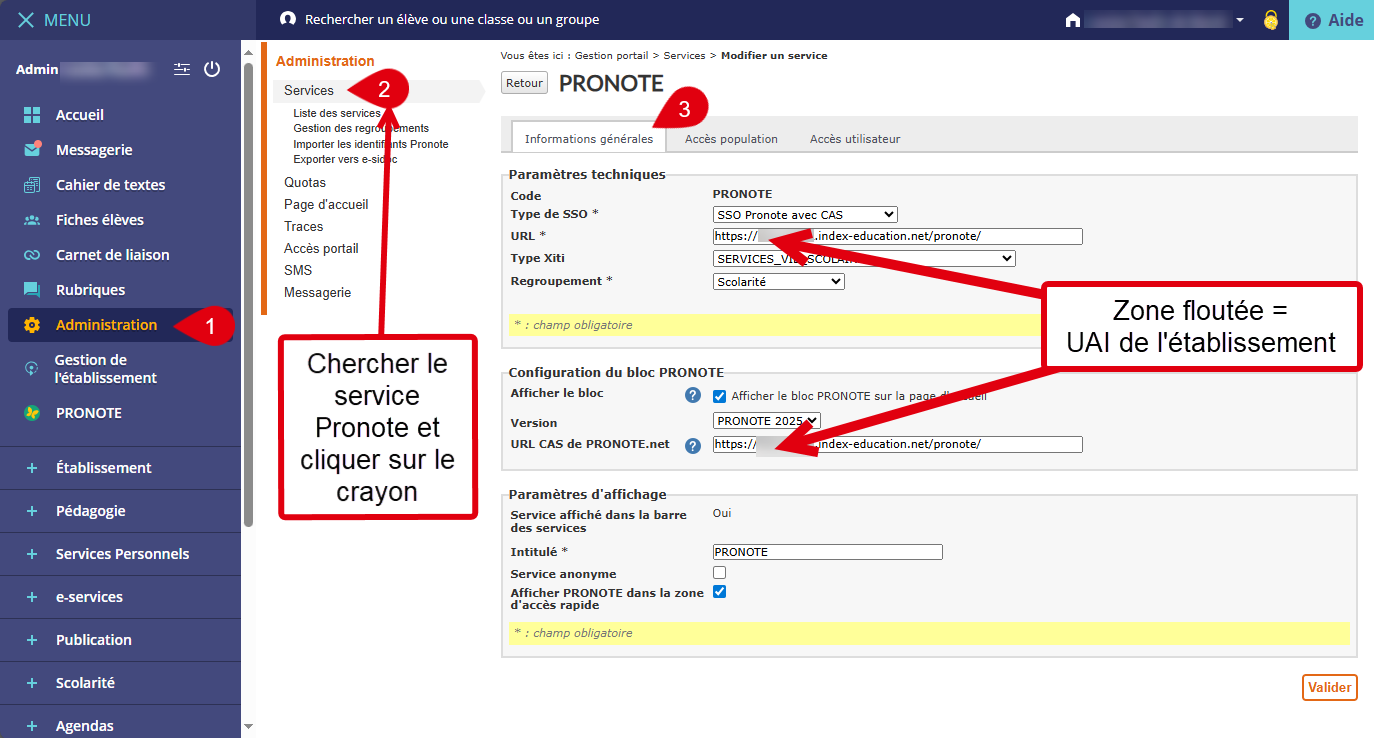Screen dimensions: 1374x738
Task: Click the user search icon in top bar
Action: (x=289, y=19)
